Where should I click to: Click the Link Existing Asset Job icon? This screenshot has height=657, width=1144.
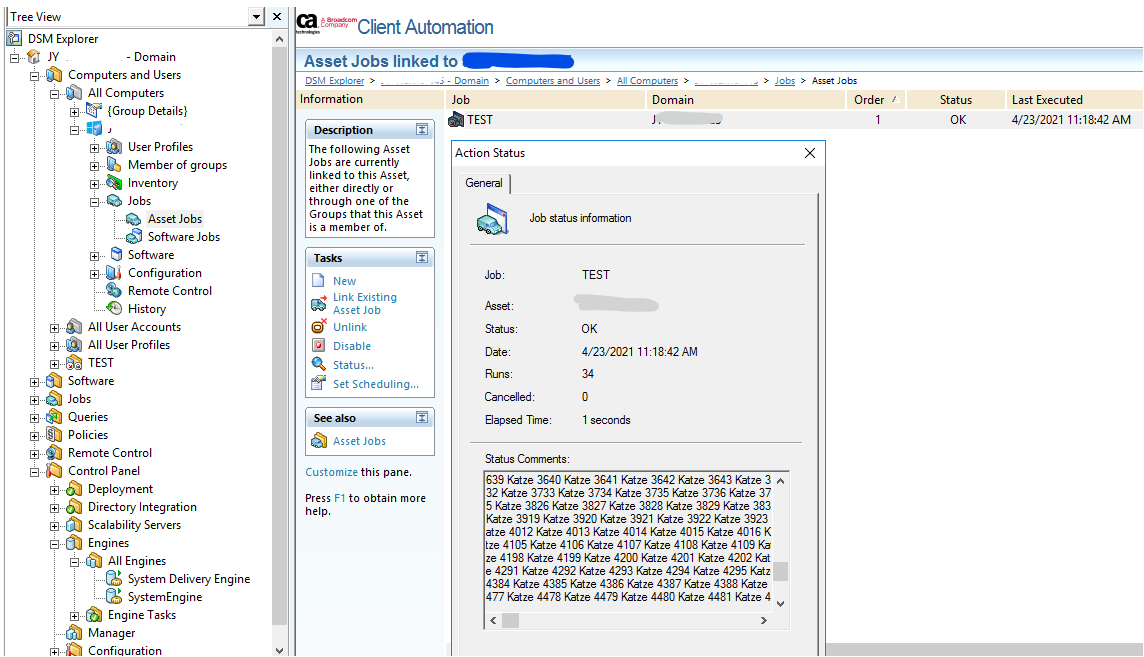point(319,303)
